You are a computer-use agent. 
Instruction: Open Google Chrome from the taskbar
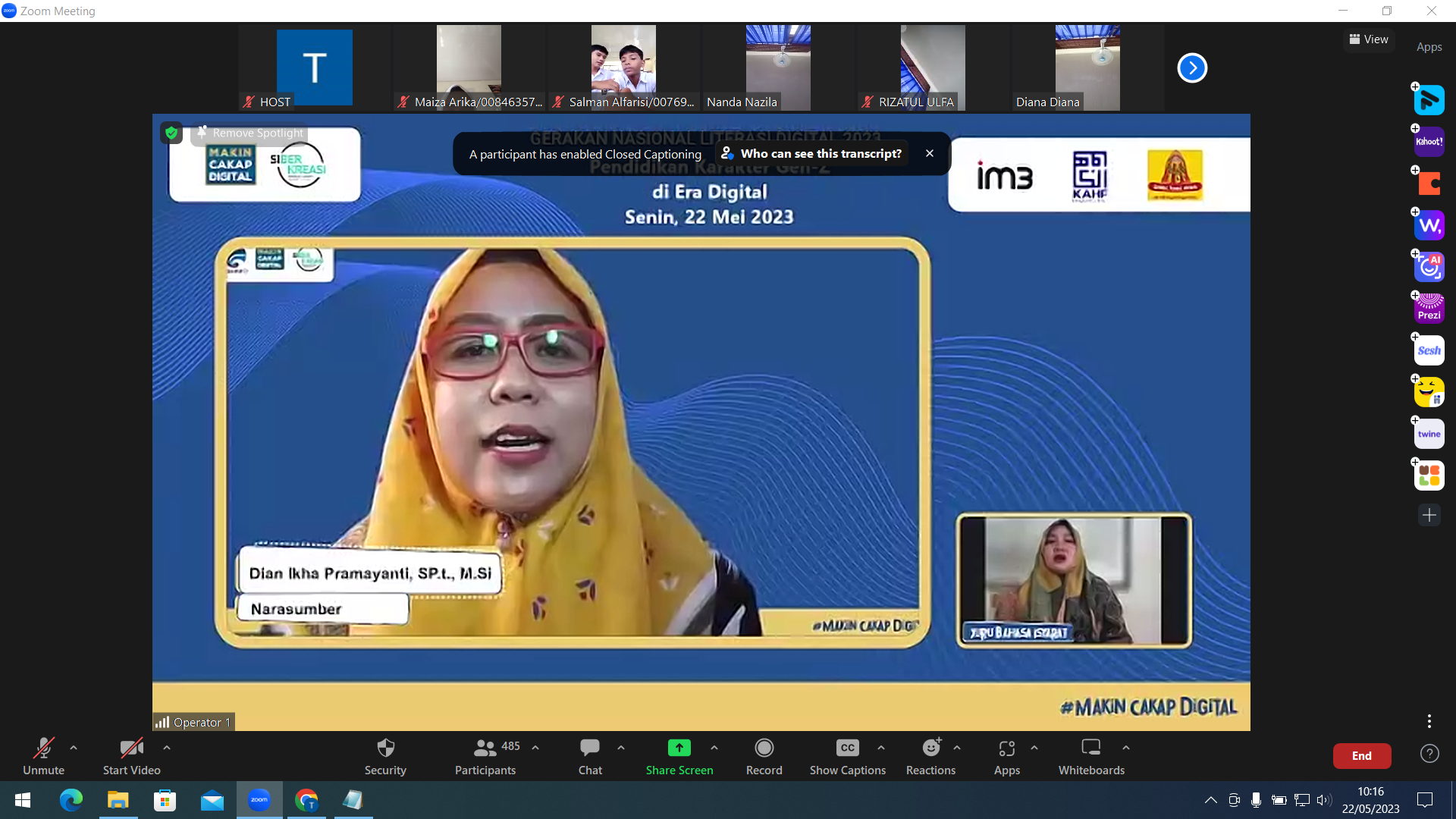(x=306, y=800)
